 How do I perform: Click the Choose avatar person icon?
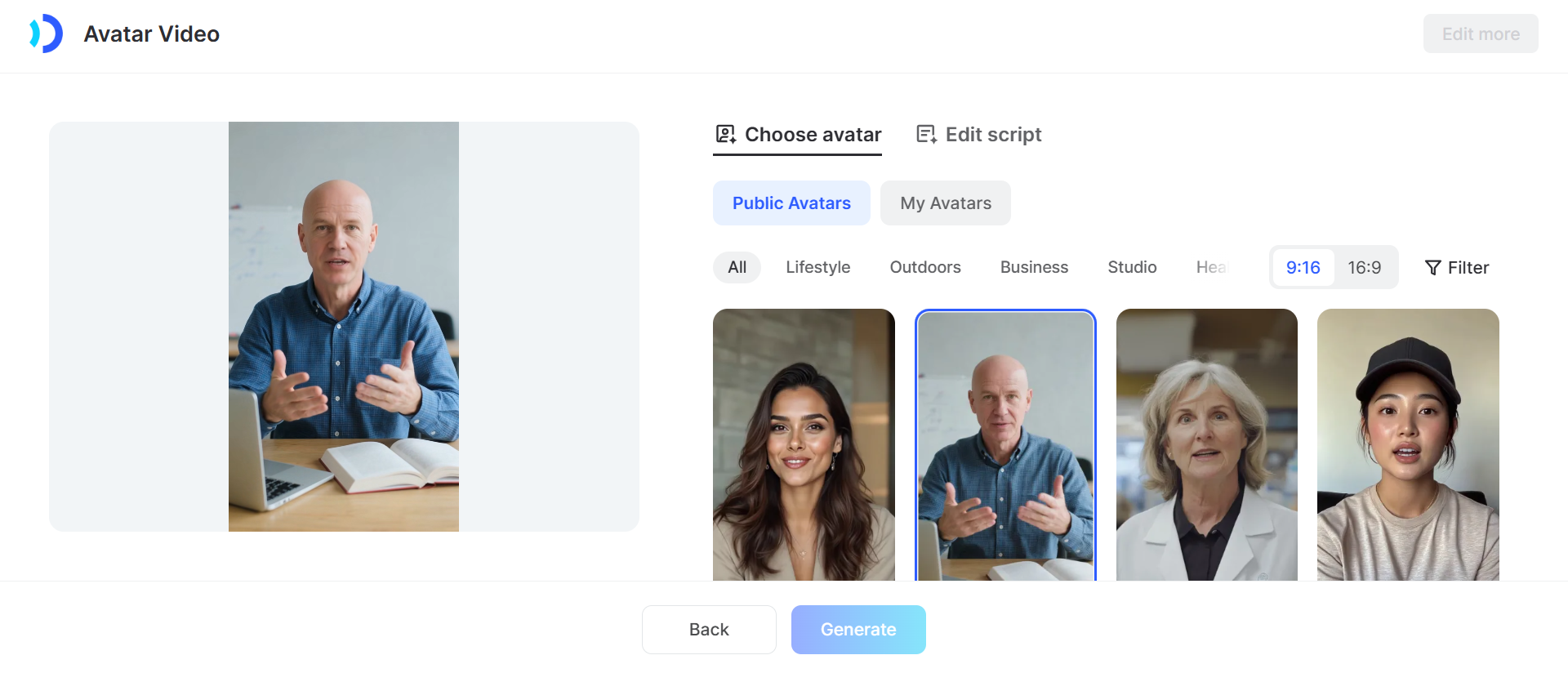[x=724, y=133]
